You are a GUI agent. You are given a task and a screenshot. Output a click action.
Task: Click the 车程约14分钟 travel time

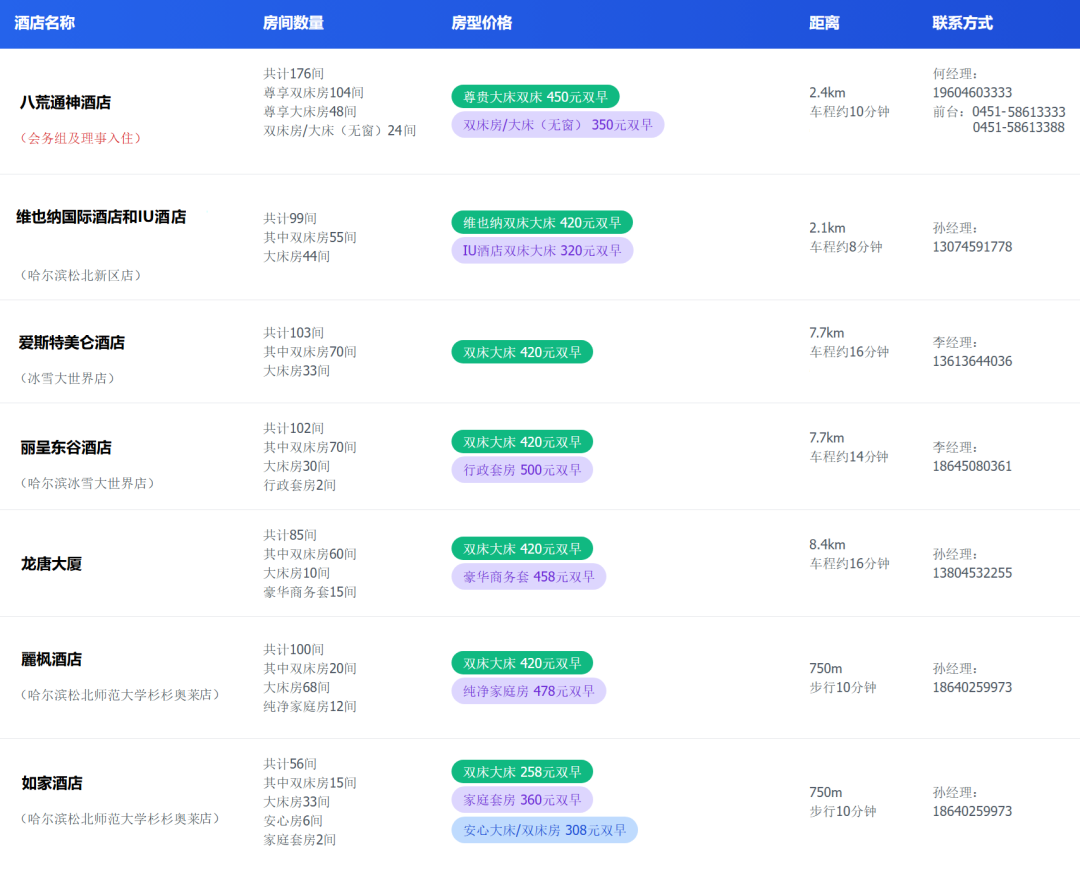coord(849,457)
